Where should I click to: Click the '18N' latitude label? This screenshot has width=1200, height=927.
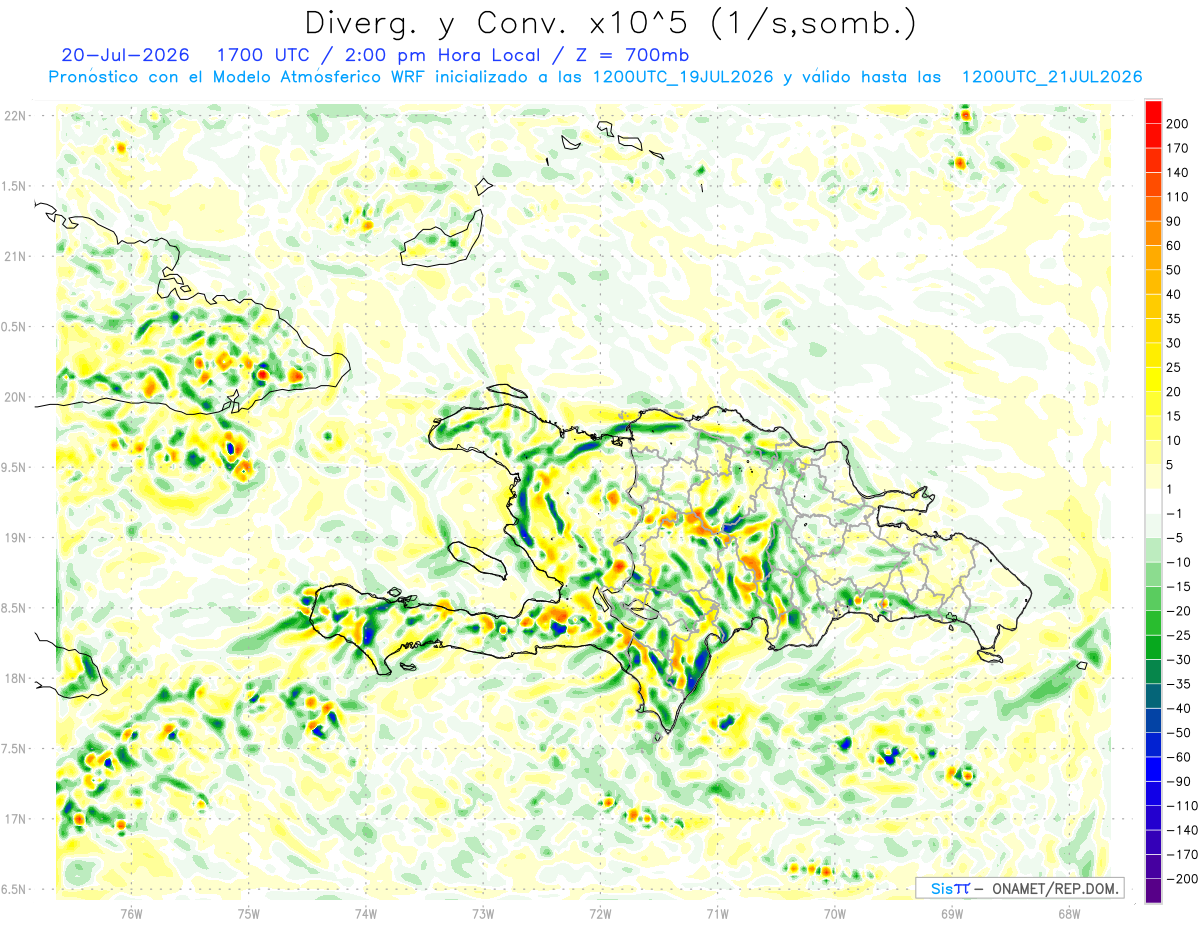click(15, 678)
